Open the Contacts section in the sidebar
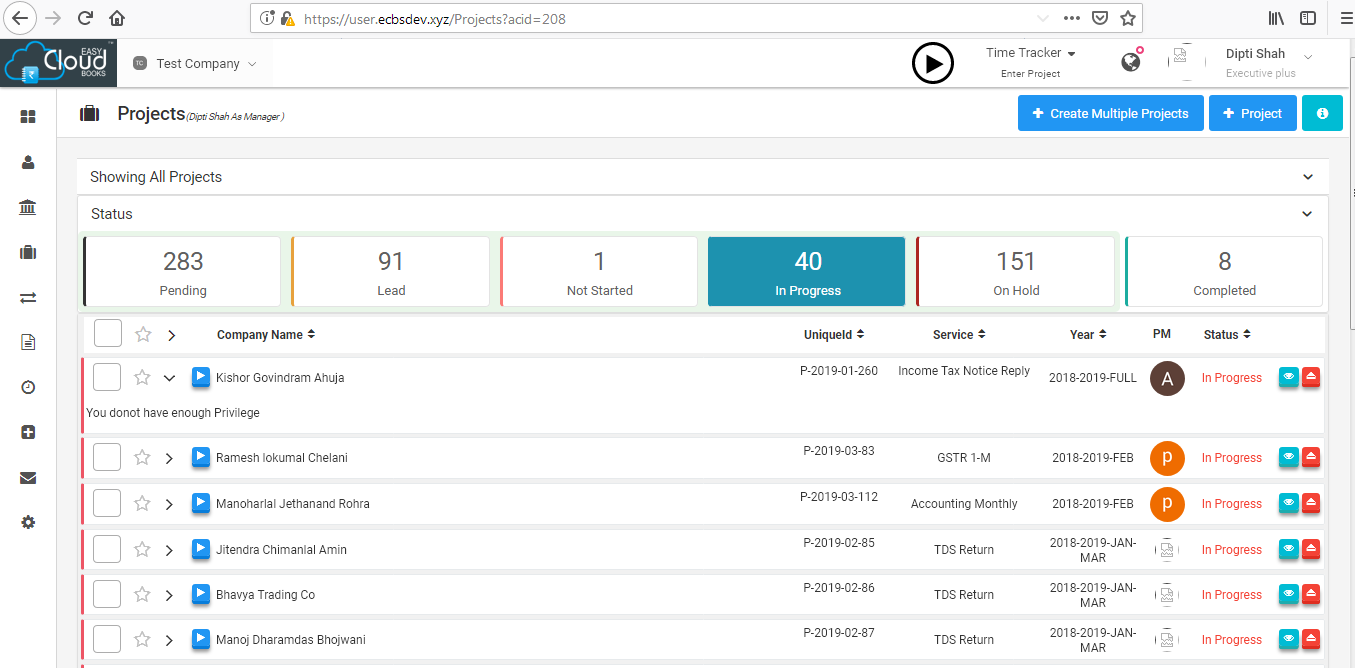This screenshot has width=1355, height=668. [27, 161]
